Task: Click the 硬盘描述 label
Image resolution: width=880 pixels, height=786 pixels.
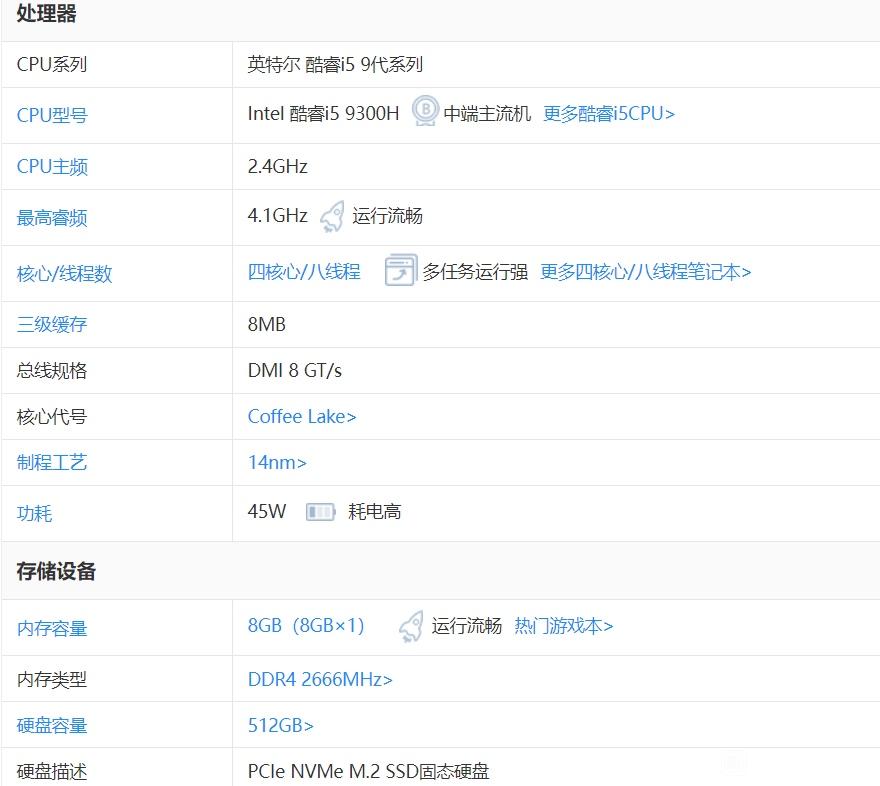Action: (52, 771)
